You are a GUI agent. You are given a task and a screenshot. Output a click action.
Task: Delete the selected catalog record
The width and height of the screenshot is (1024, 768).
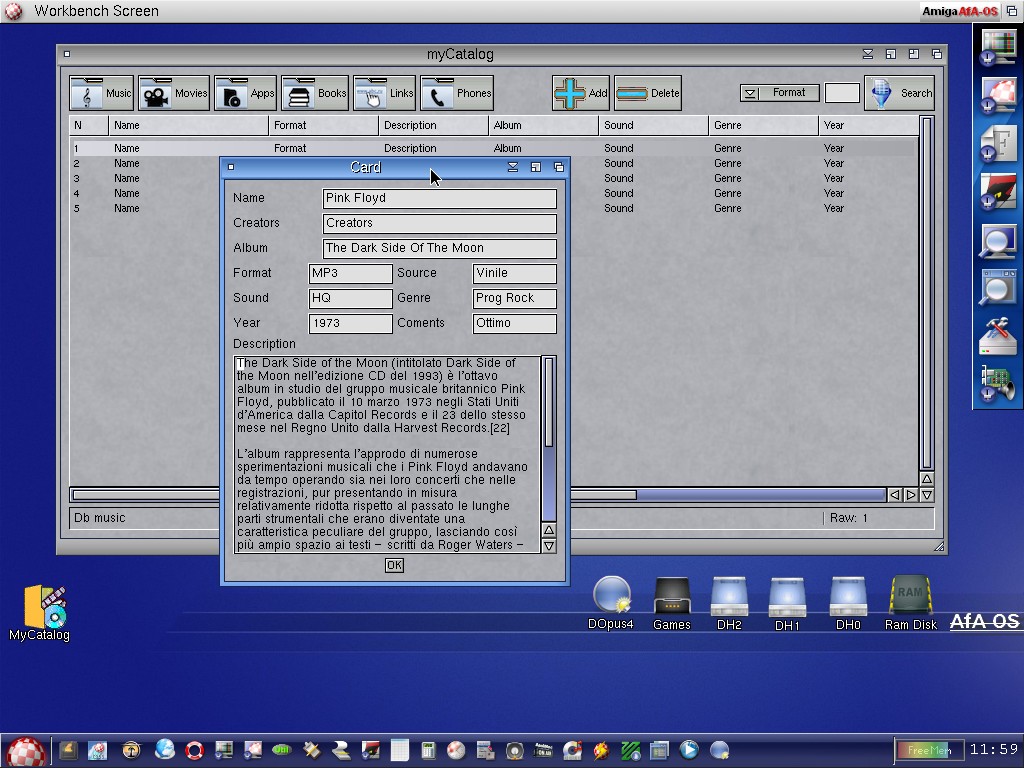click(648, 93)
